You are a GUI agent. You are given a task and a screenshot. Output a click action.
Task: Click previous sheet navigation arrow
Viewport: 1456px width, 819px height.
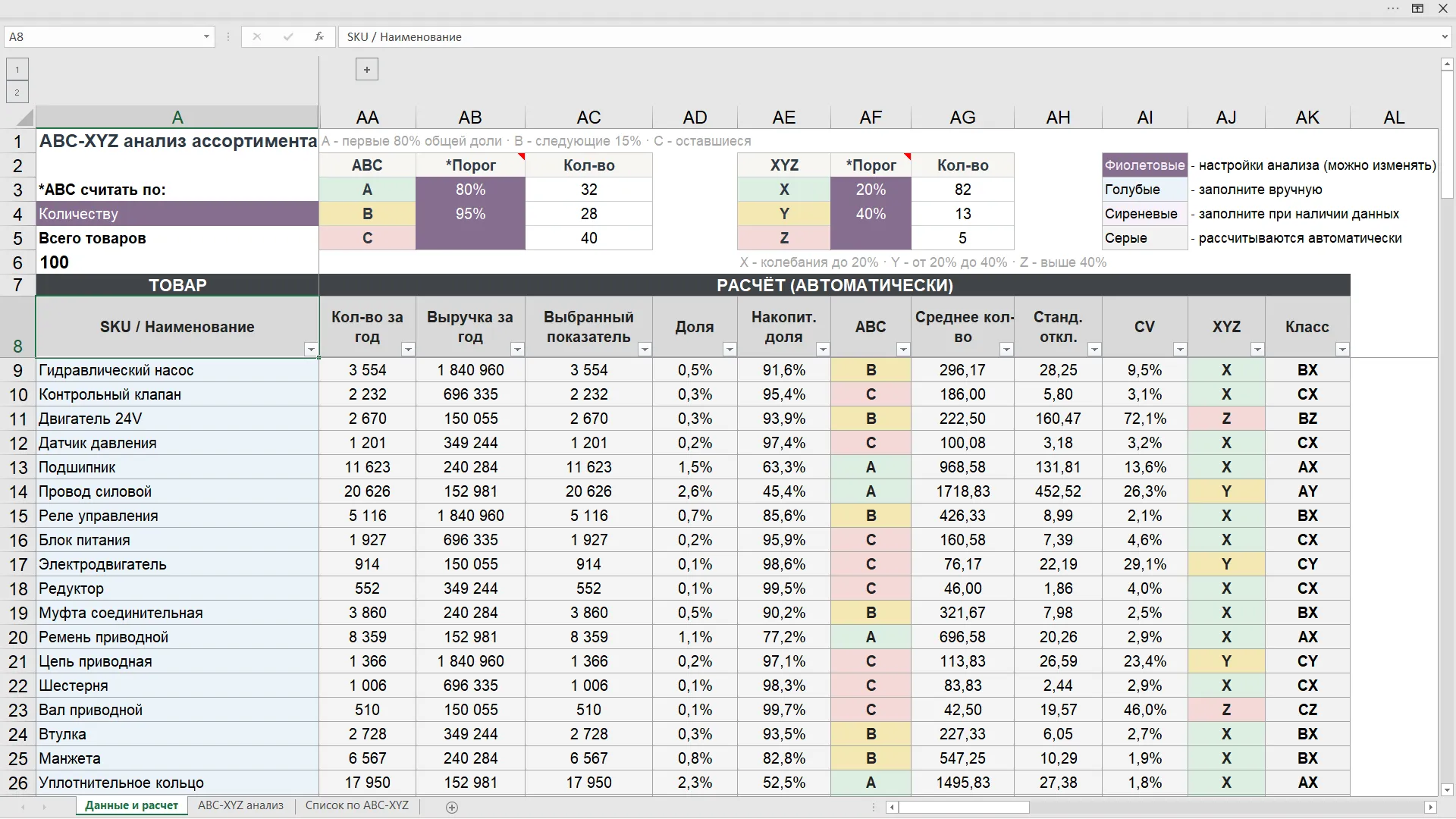pos(23,807)
